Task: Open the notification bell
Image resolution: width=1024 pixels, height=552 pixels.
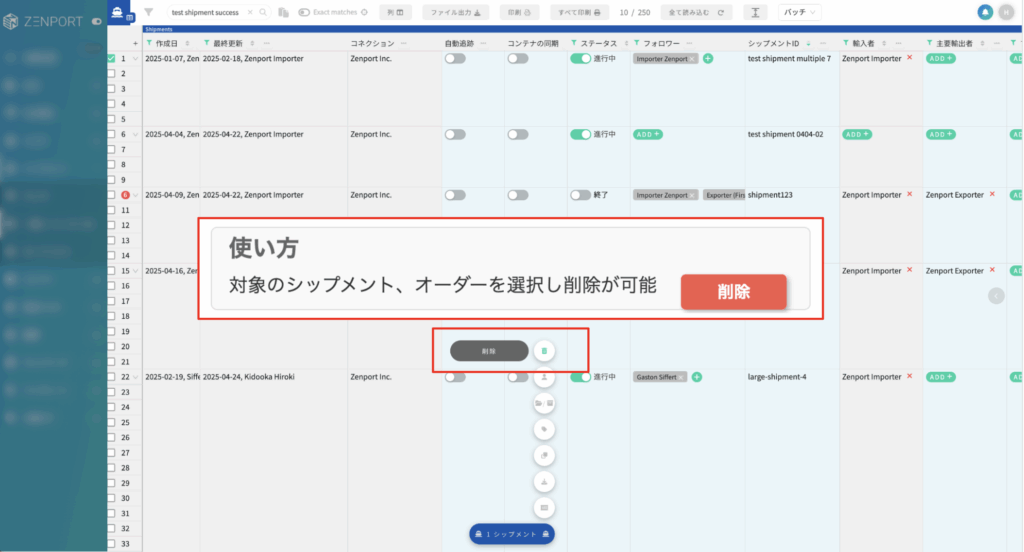Action: tap(985, 12)
